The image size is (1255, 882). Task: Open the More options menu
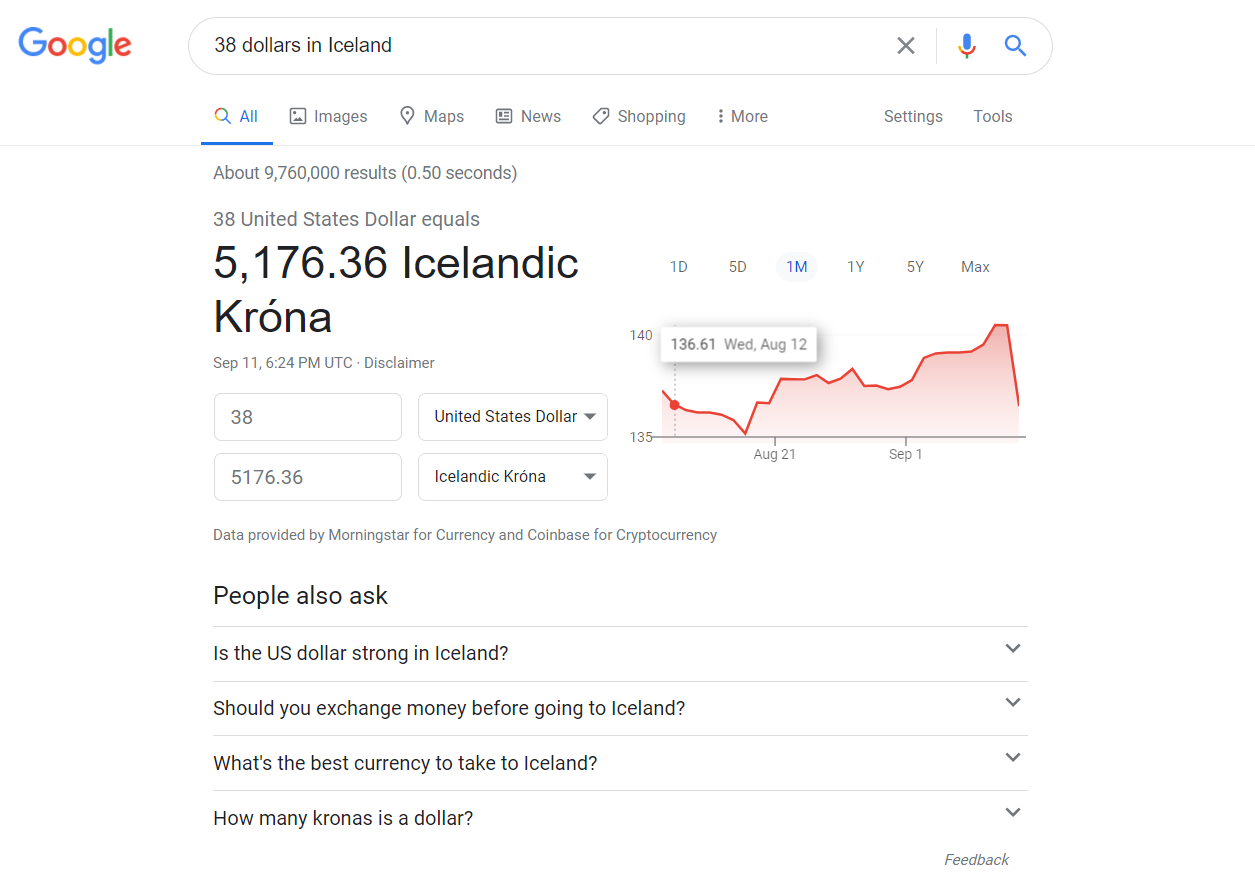(742, 116)
